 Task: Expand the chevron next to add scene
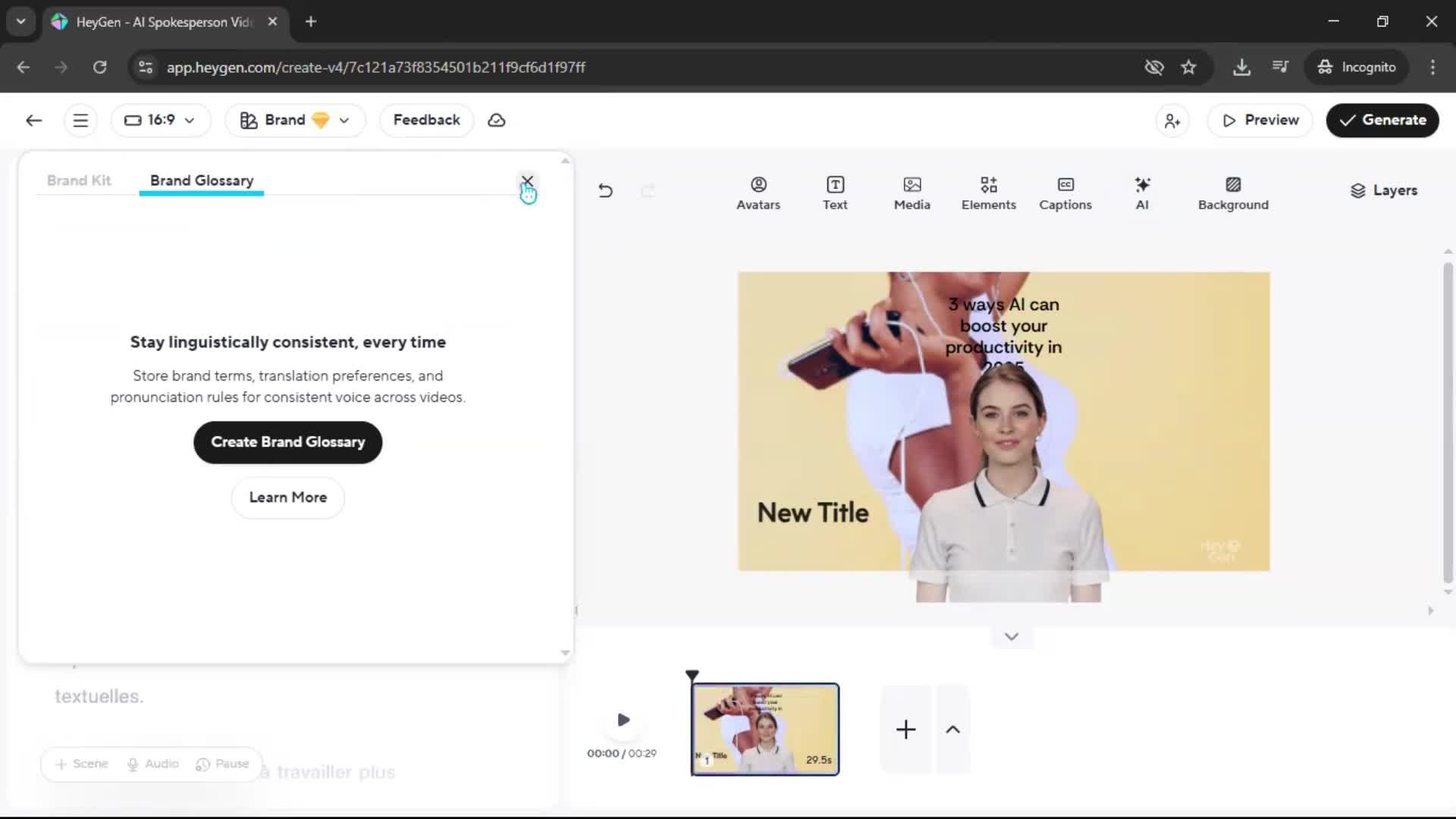(x=952, y=730)
